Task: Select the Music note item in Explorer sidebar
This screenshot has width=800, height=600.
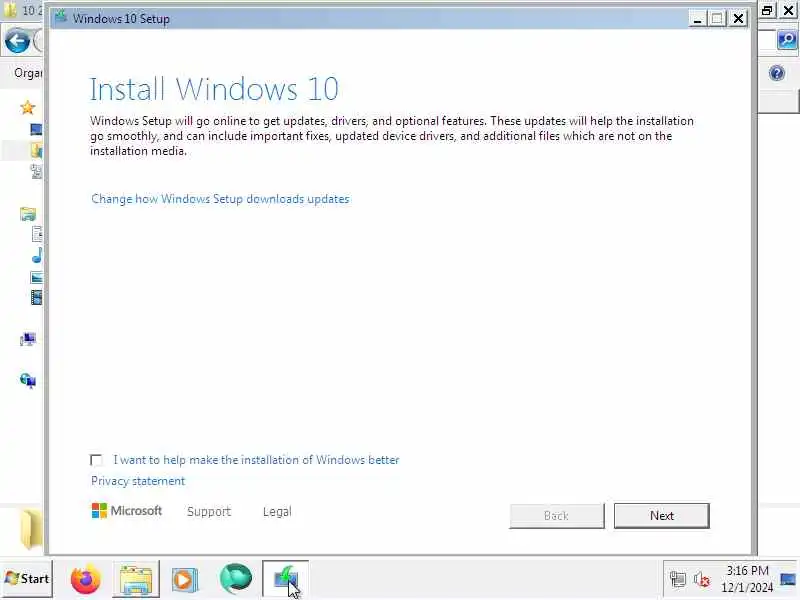Action: point(37,255)
